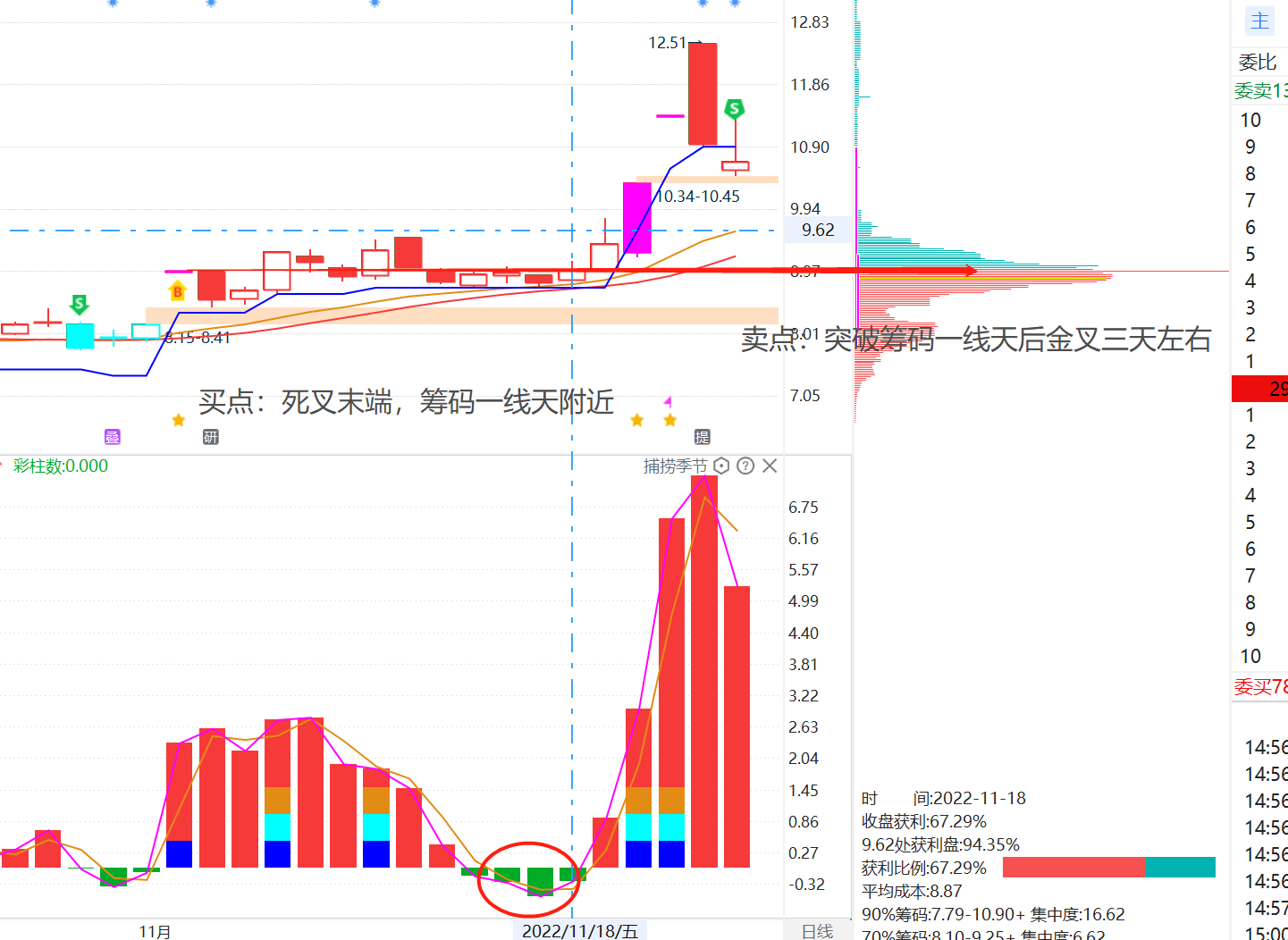This screenshot has height=940, width=1288.
Task: Click the 主 button at top right
Action: (x=1259, y=21)
